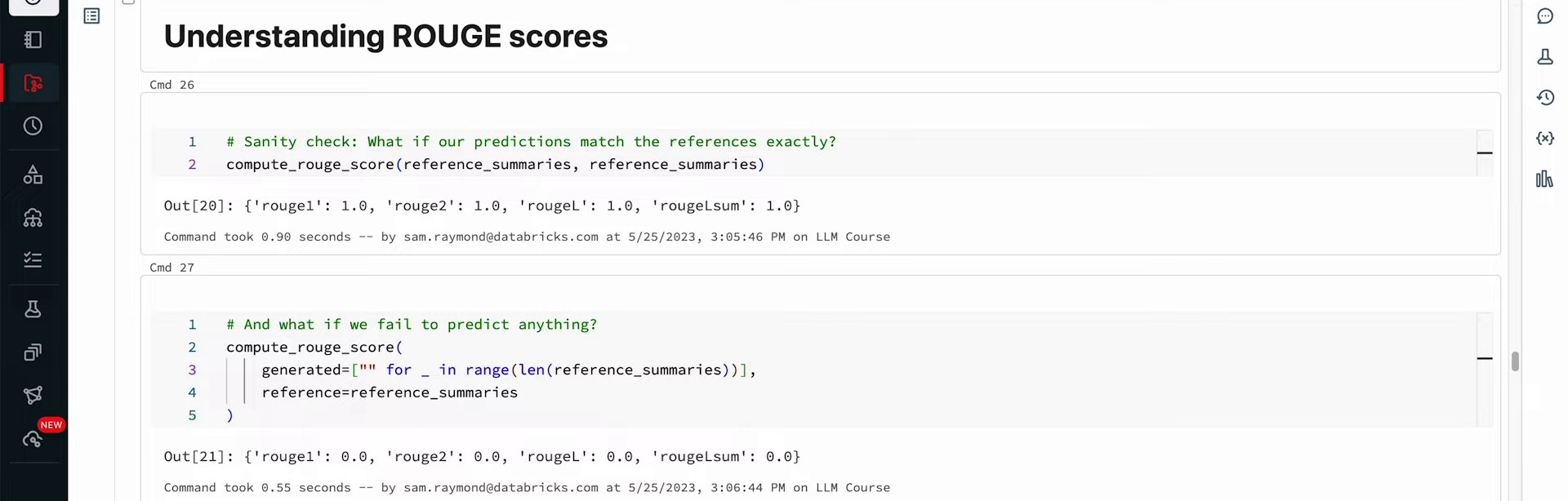Screen dimensions: 1568x501
Task: Open MLflow experiment flask in right panel
Action: [x=1544, y=57]
